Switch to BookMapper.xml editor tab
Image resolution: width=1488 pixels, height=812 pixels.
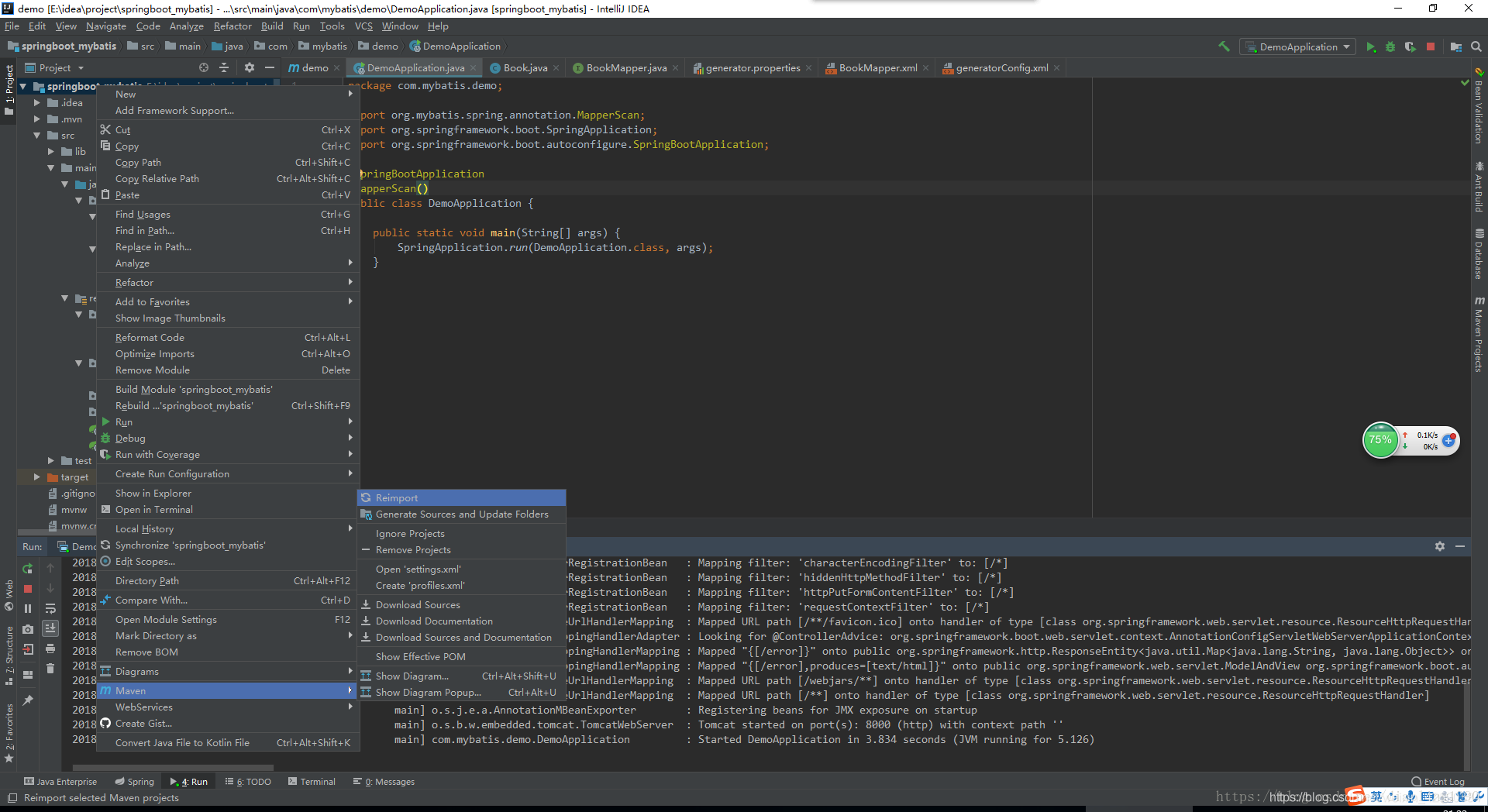pyautogui.click(x=877, y=67)
